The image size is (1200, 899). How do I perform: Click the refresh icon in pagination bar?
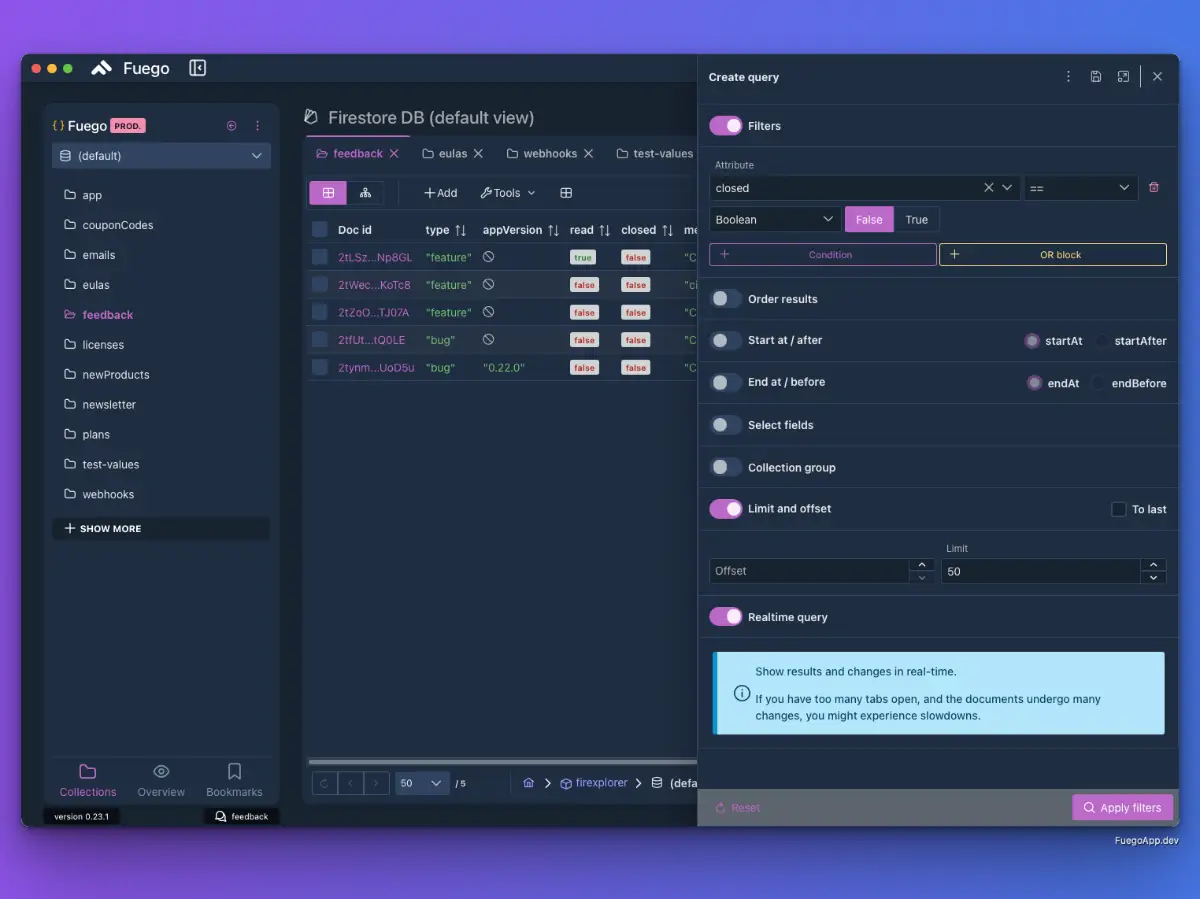tap(325, 783)
